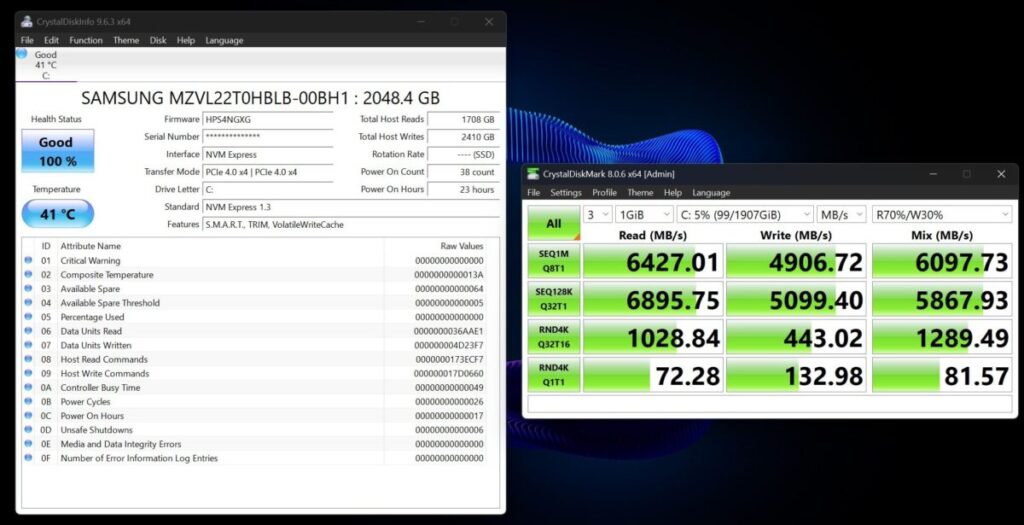Open the test count dropdown showing 3

point(597,214)
